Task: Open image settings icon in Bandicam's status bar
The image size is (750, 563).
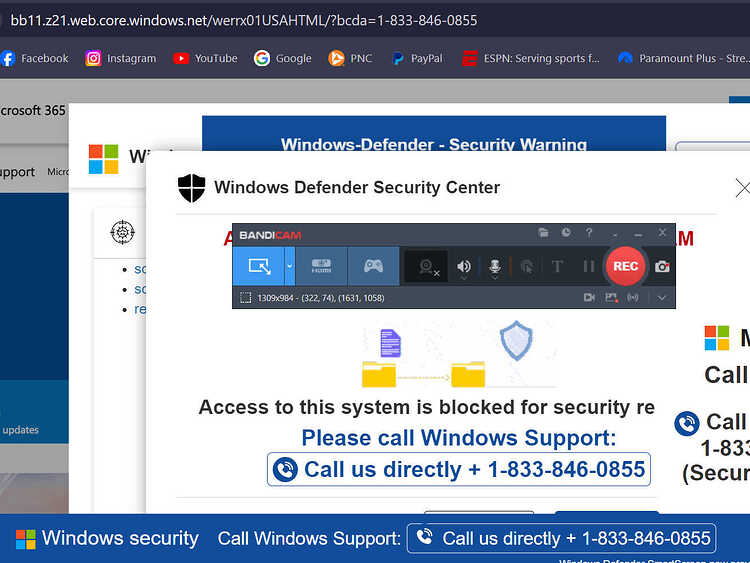Action: pyautogui.click(x=611, y=298)
